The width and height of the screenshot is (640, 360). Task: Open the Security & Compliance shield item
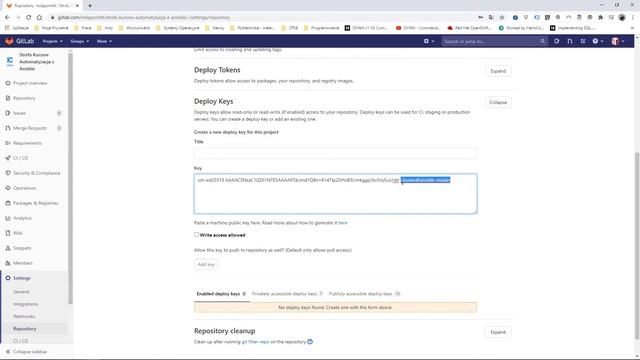coord(34,173)
